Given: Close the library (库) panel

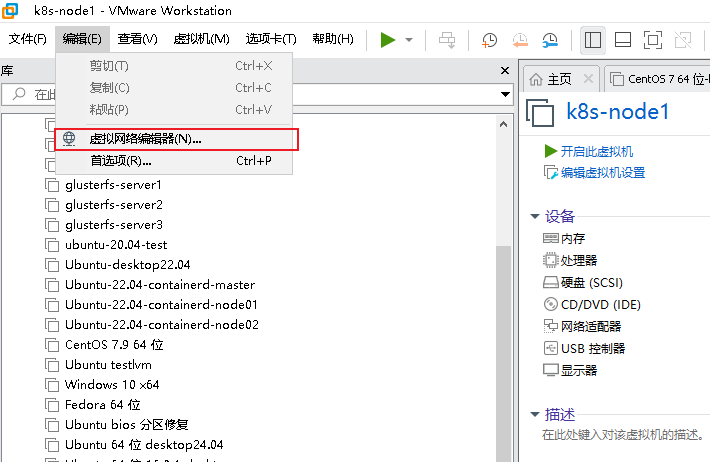Looking at the screenshot, I should click(x=505, y=71).
